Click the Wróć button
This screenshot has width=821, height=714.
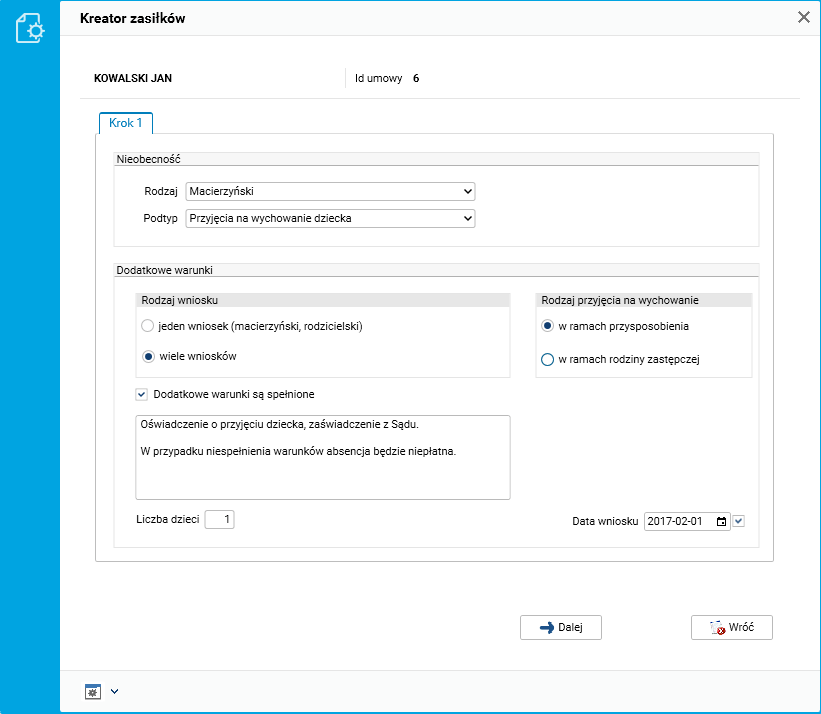click(731, 627)
